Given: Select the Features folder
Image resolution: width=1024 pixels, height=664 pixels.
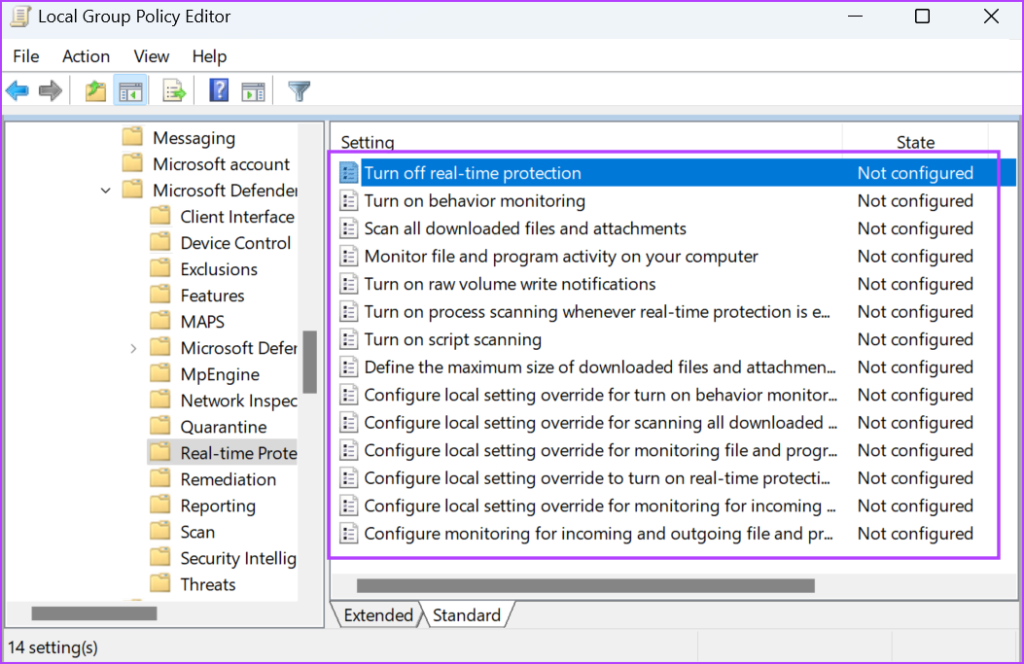Looking at the screenshot, I should [212, 296].
